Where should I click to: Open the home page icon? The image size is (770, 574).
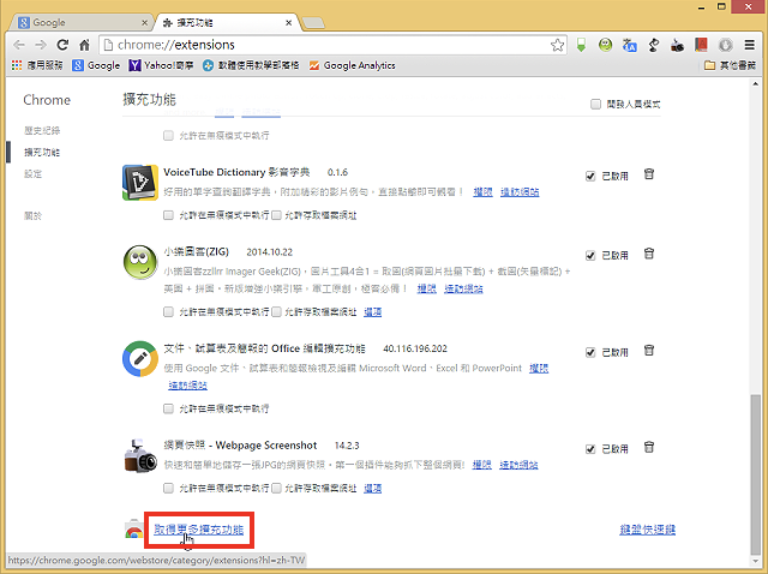(x=84, y=45)
